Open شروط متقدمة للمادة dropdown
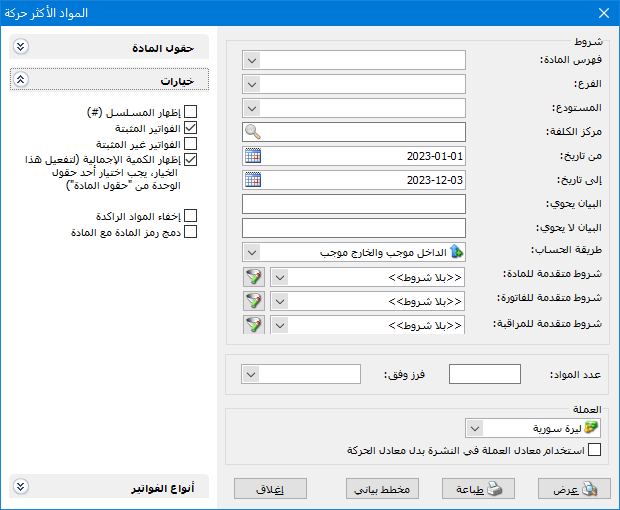 pyautogui.click(x=280, y=278)
